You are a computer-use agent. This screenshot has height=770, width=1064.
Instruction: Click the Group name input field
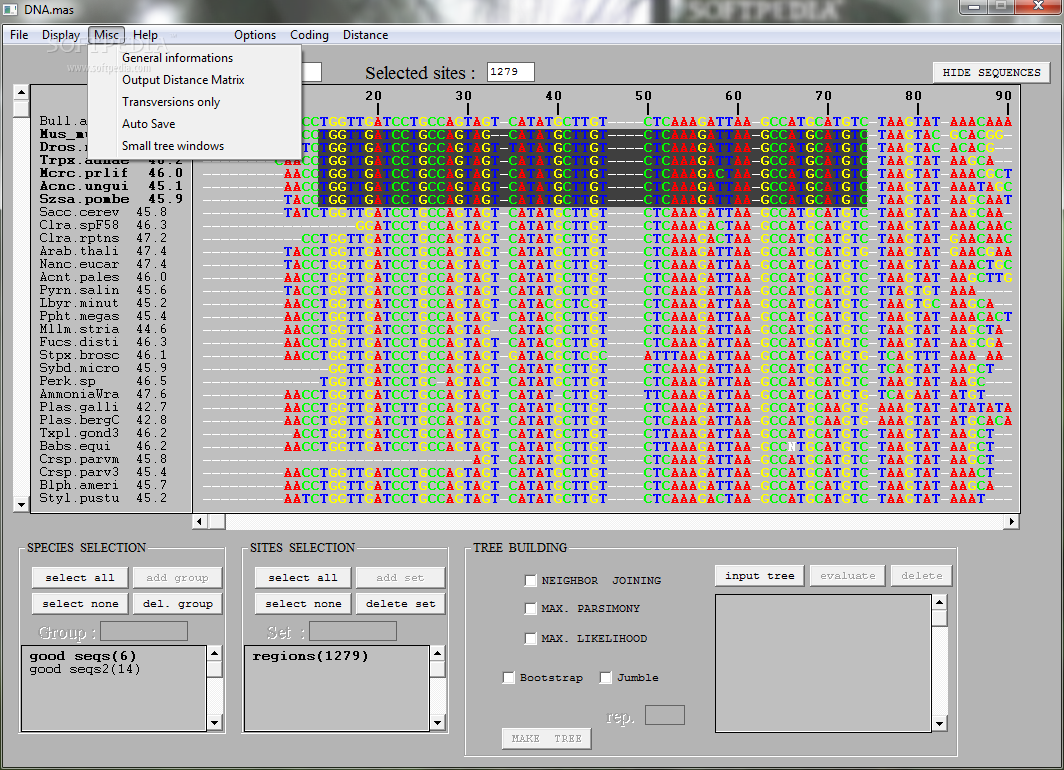coord(144,632)
